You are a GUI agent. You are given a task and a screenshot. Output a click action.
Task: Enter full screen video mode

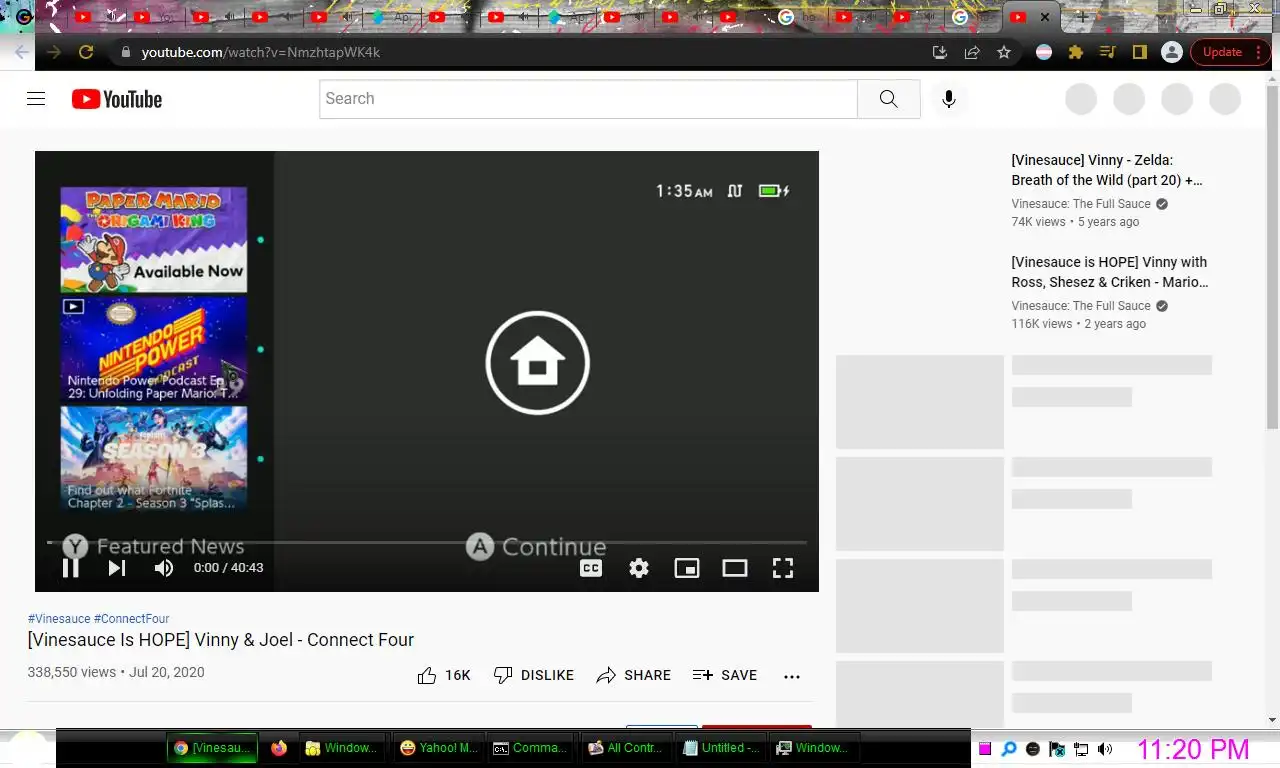tap(783, 568)
